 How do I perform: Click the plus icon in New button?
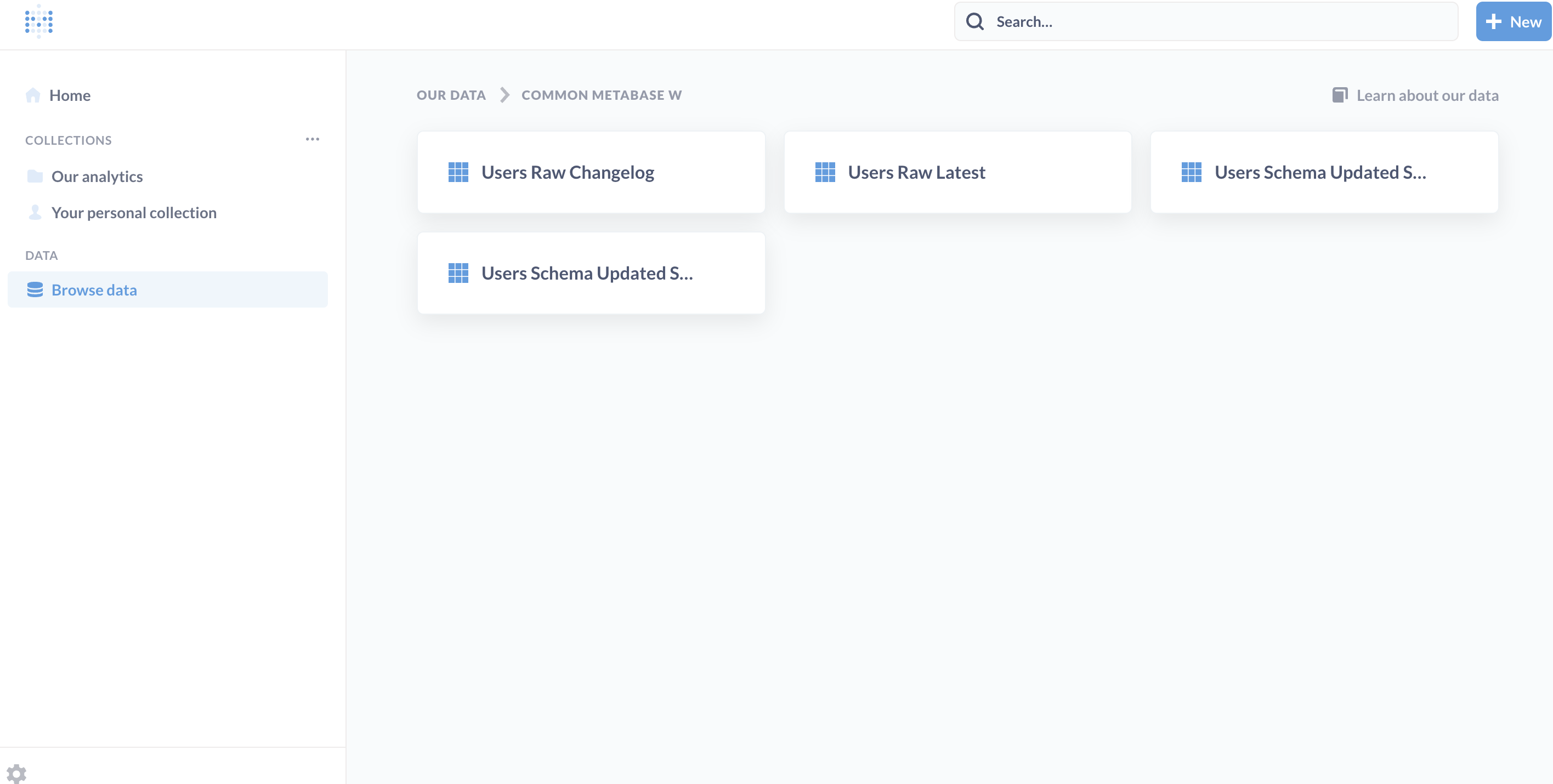point(1493,22)
